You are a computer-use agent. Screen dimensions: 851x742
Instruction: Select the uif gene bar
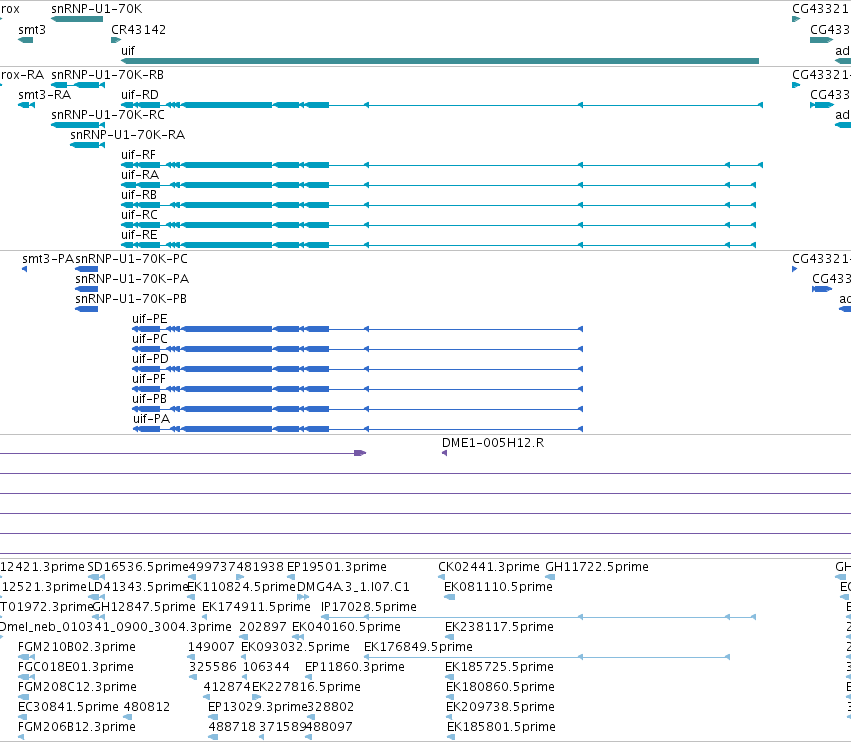(440, 61)
